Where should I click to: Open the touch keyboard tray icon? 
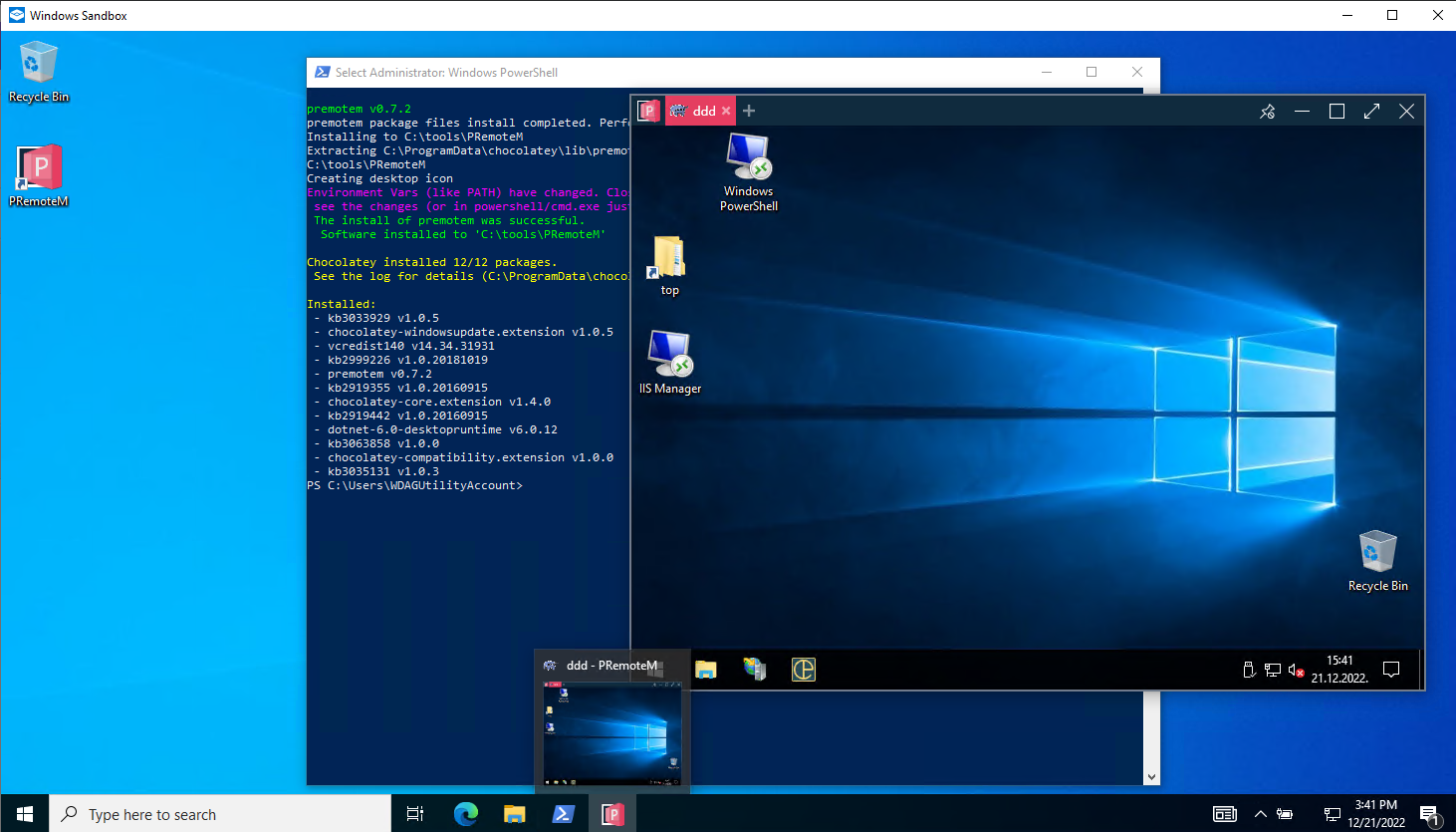coord(1225,814)
